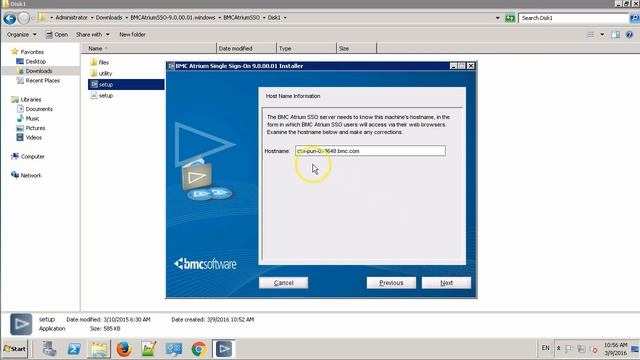Launch Google Chrome from the taskbar

[199, 349]
